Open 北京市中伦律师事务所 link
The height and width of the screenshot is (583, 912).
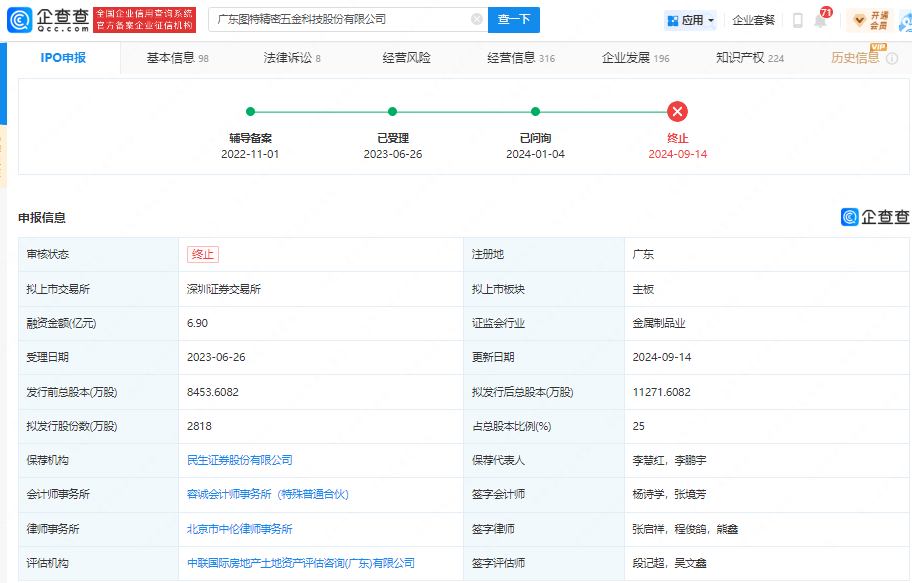pos(239,529)
